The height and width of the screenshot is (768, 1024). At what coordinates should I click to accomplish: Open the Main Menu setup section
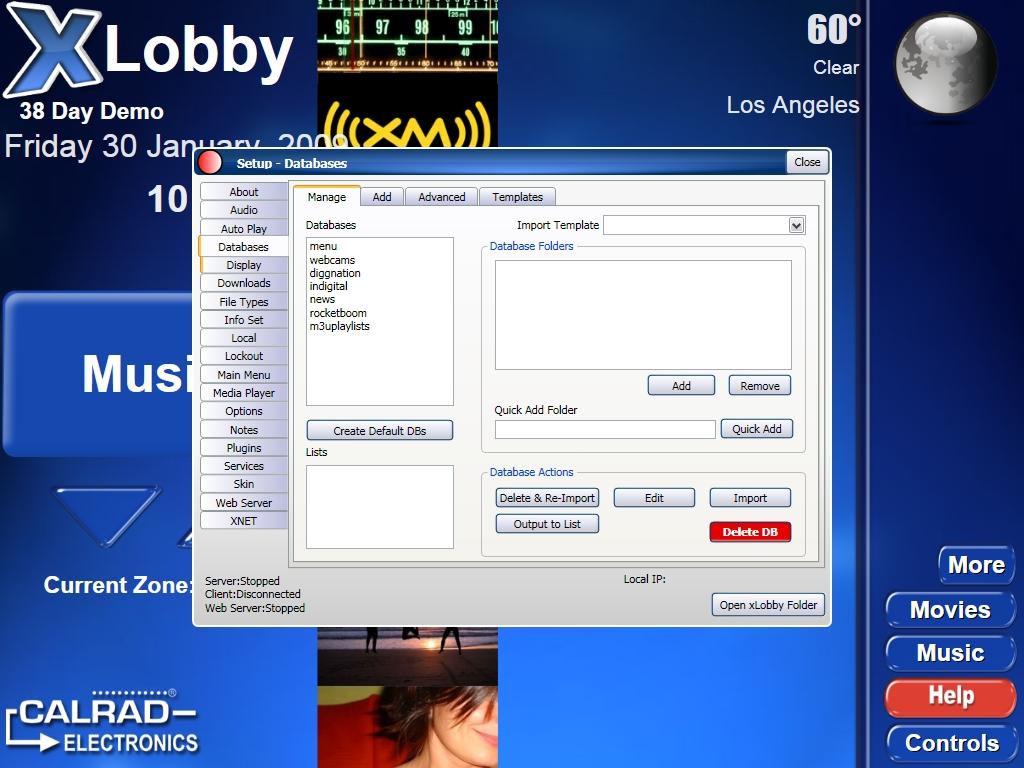click(x=244, y=375)
